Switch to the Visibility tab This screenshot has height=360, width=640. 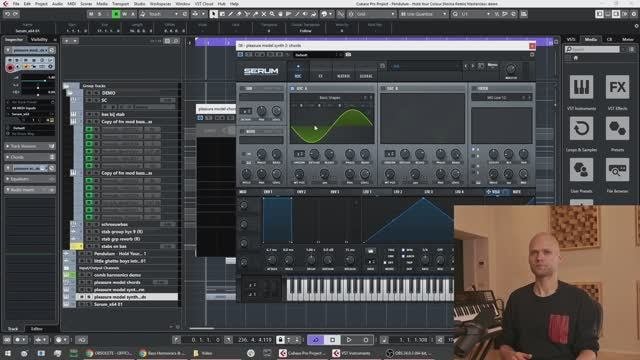tap(39, 40)
